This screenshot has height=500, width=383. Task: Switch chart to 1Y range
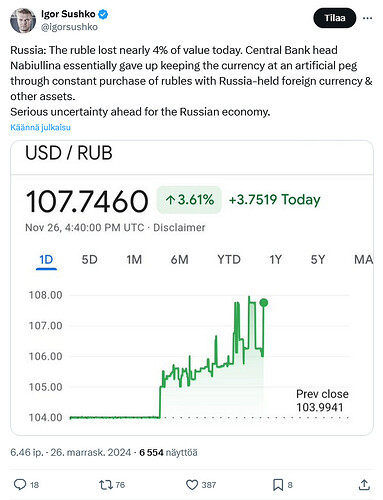click(275, 259)
